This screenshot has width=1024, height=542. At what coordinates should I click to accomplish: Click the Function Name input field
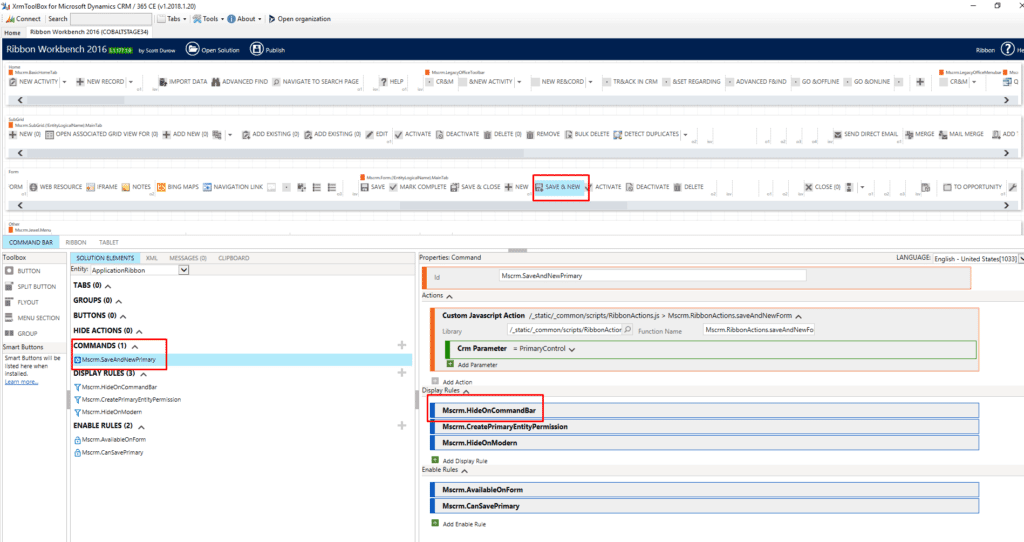[758, 330]
